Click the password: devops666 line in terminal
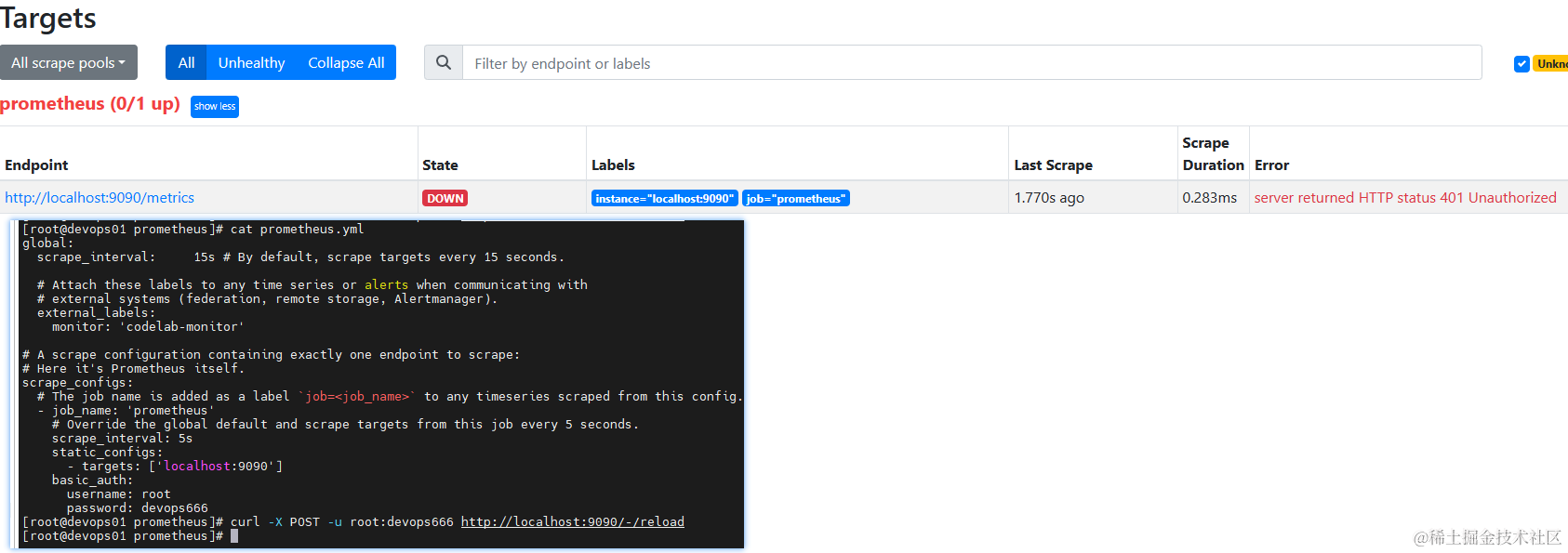This screenshot has height=553, width=1568. [x=138, y=508]
